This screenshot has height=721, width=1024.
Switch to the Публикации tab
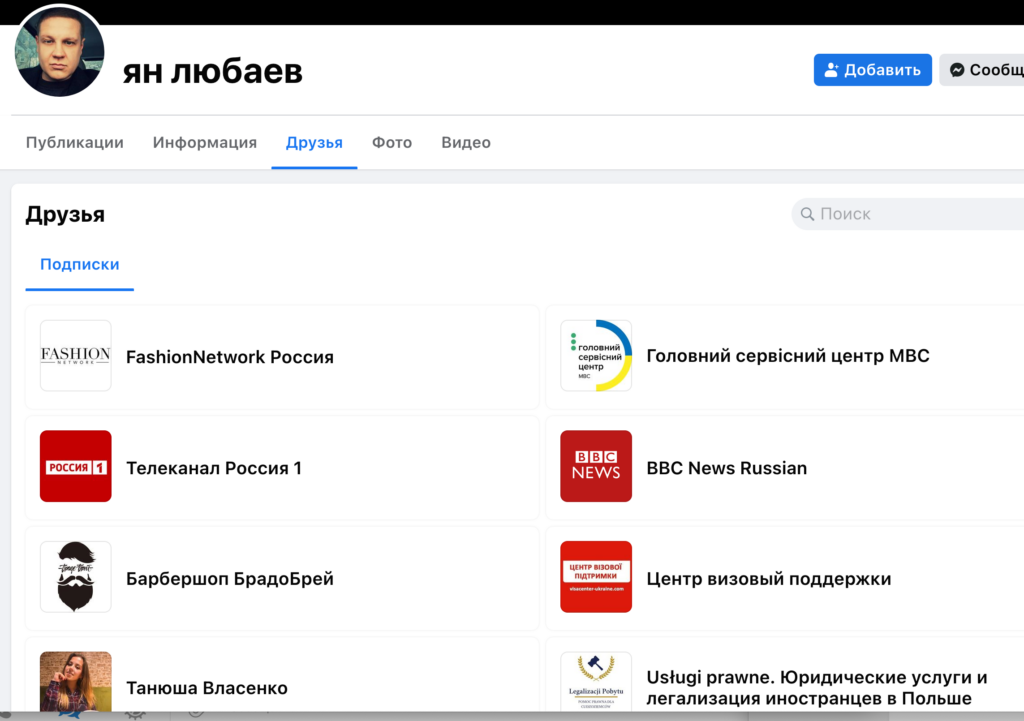point(75,143)
